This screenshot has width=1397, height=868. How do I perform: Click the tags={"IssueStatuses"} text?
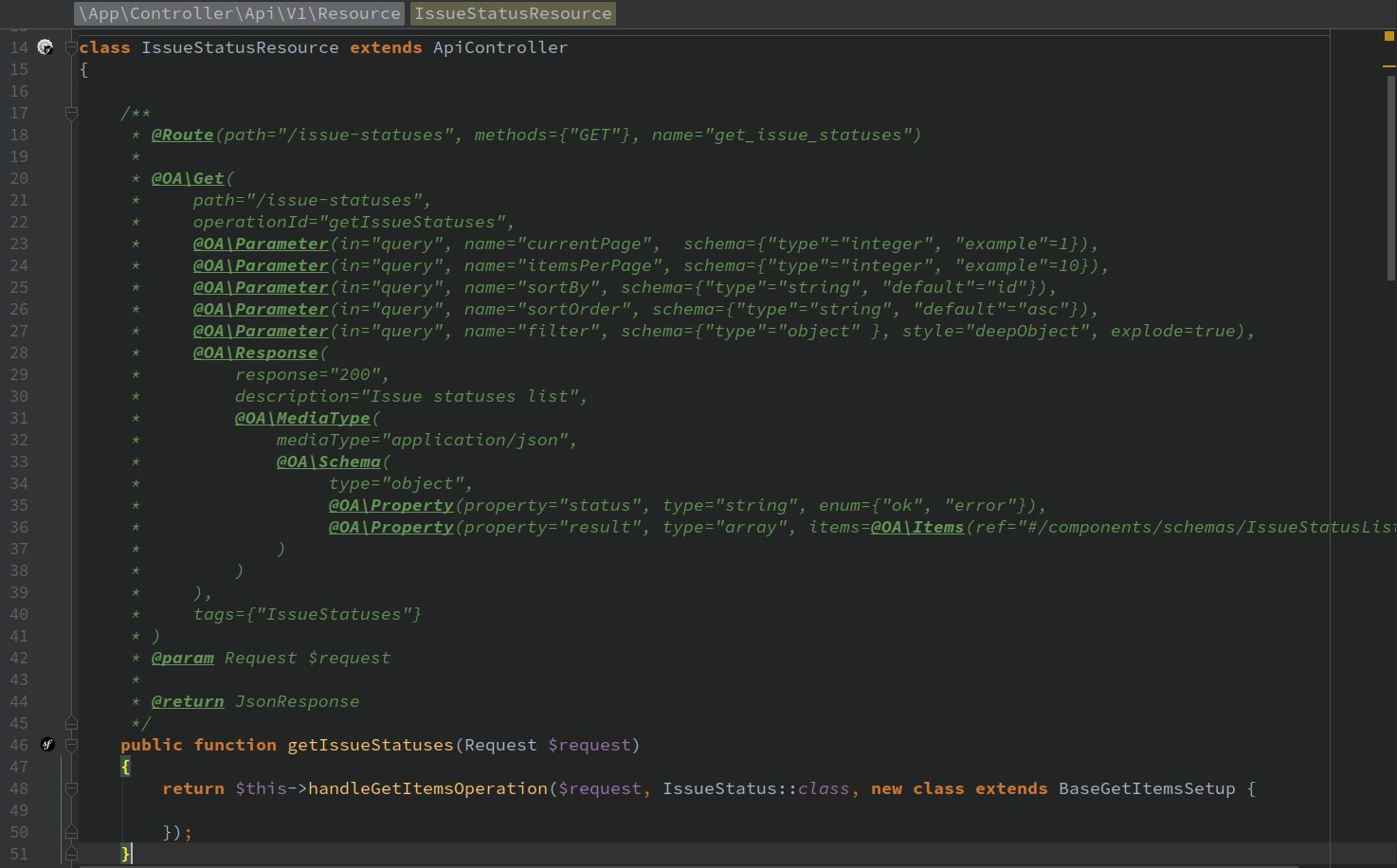(x=307, y=614)
